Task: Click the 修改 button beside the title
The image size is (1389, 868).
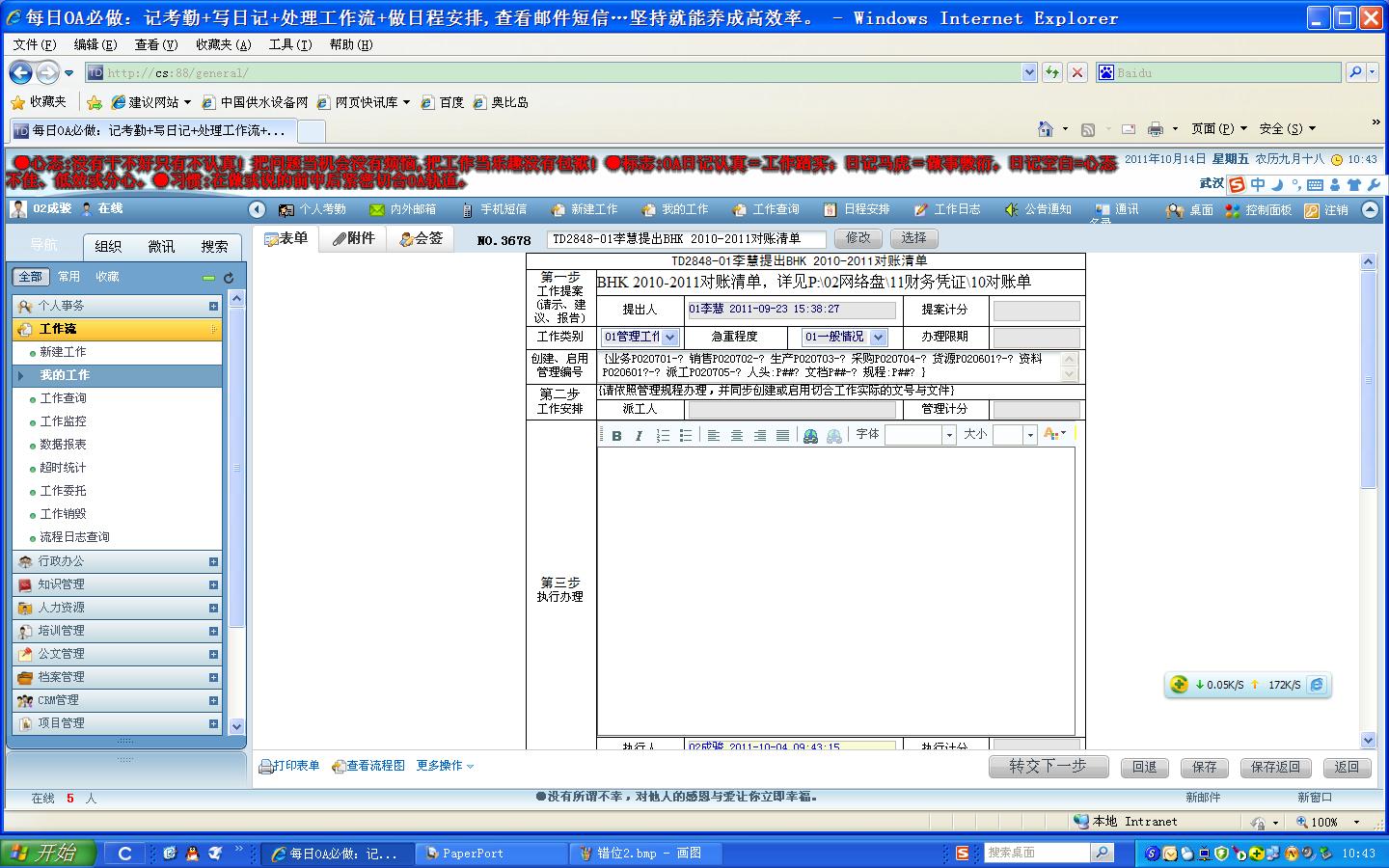Action: (858, 237)
